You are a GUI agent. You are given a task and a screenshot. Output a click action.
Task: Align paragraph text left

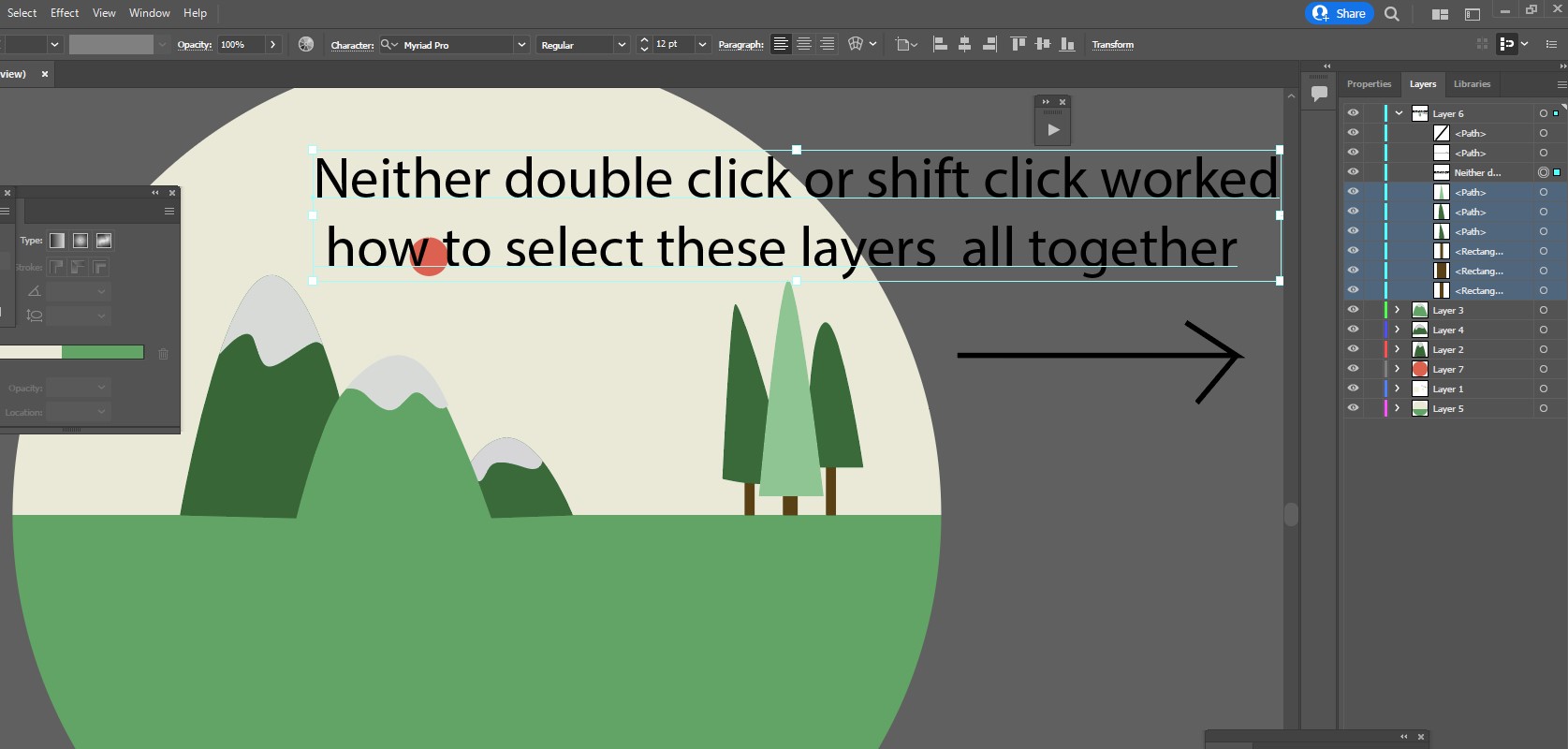coord(781,44)
